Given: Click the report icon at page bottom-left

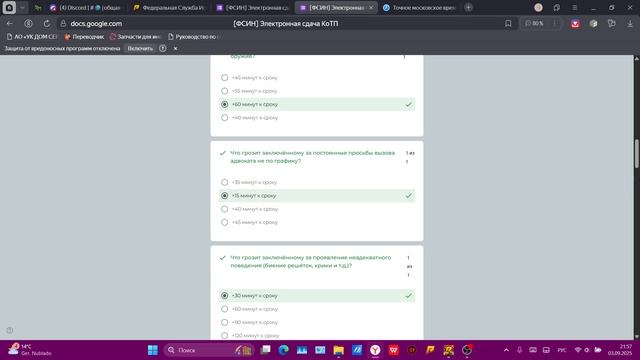Looking at the screenshot, I should click(x=10, y=330).
